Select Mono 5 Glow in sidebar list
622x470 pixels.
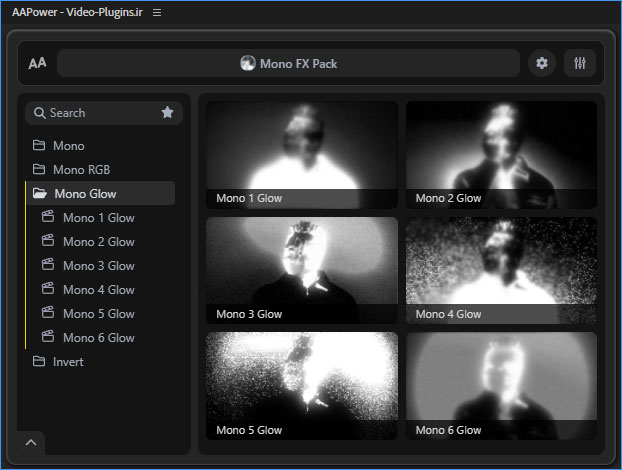click(x=101, y=314)
